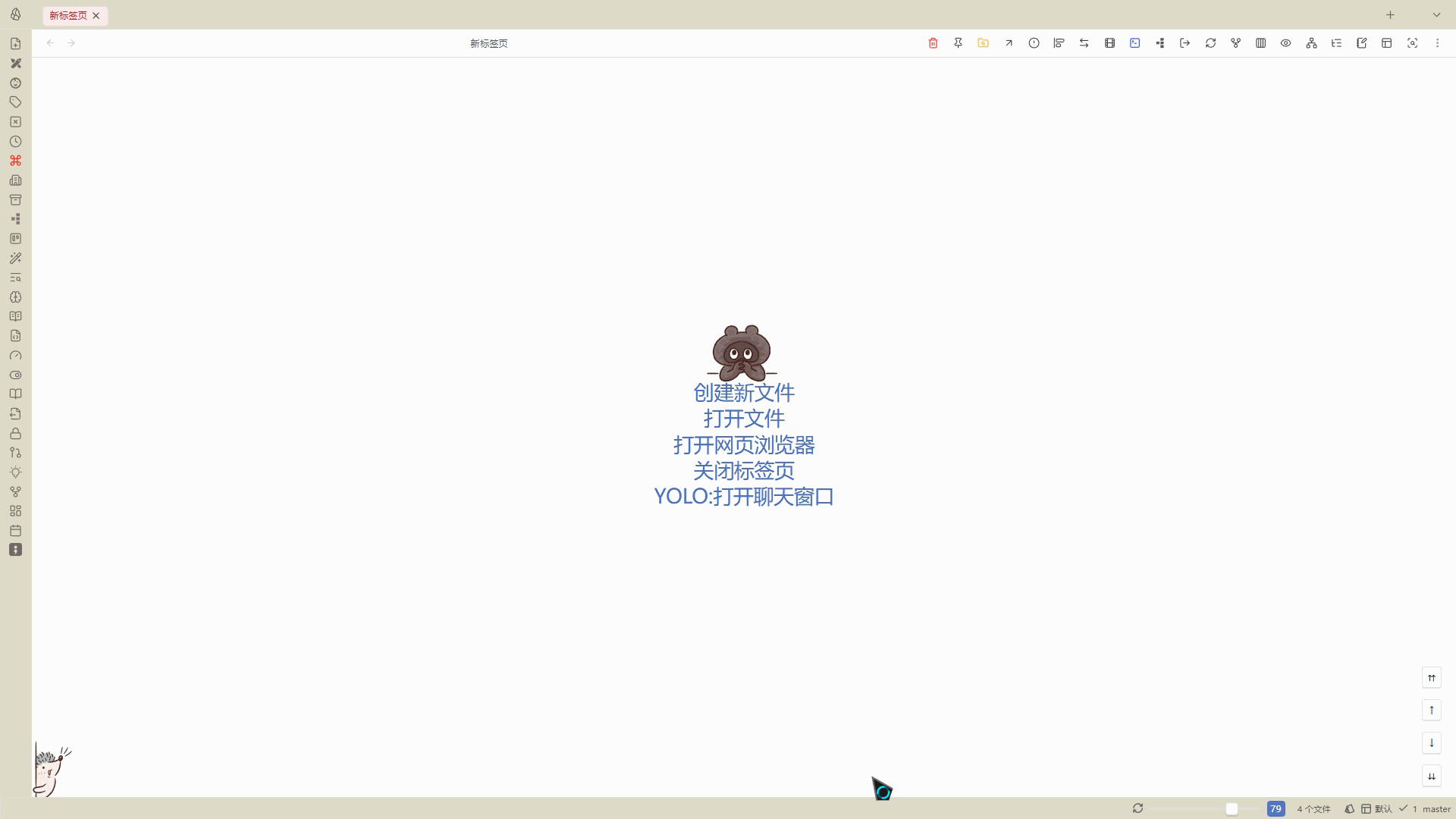Click 4 个文件 in status bar

(1313, 809)
